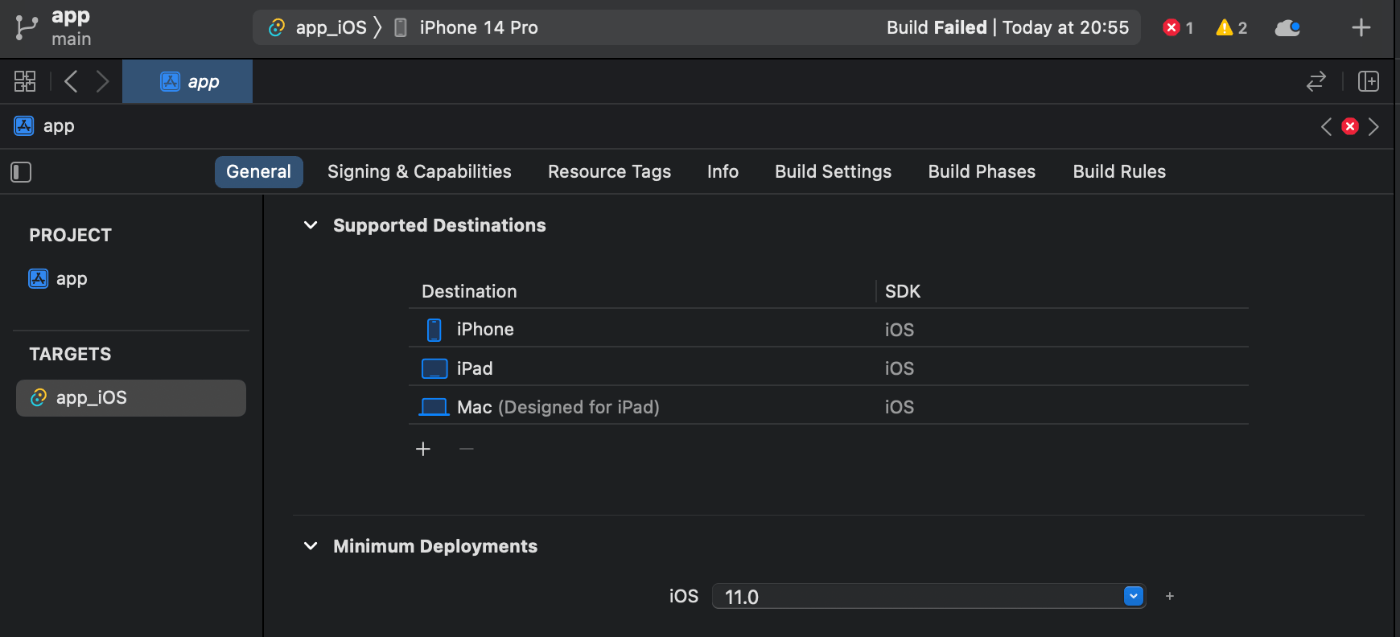Go forward in editor history

102,82
